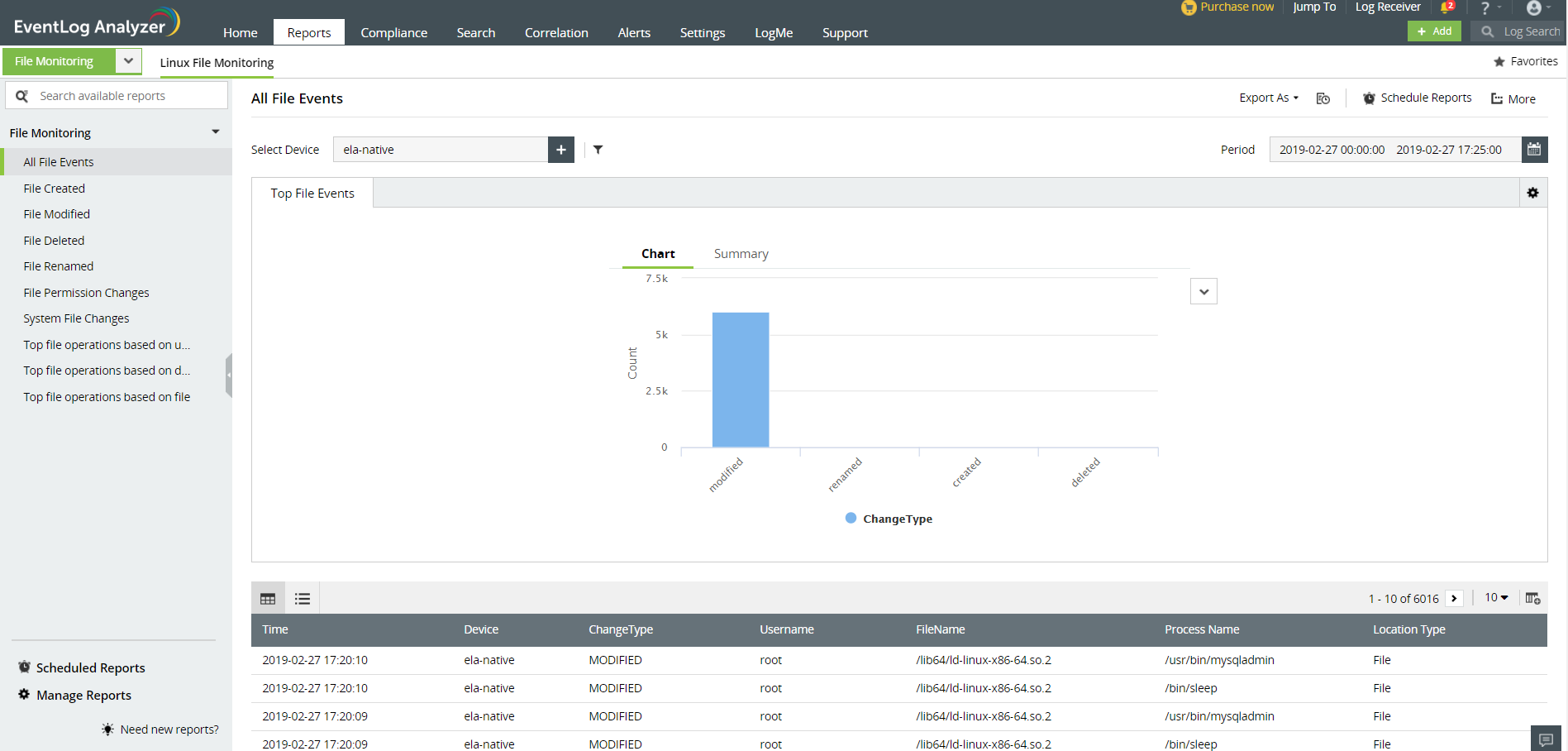Open add/remove columns icon
This screenshot has height=751, width=1568.
tap(1532, 598)
